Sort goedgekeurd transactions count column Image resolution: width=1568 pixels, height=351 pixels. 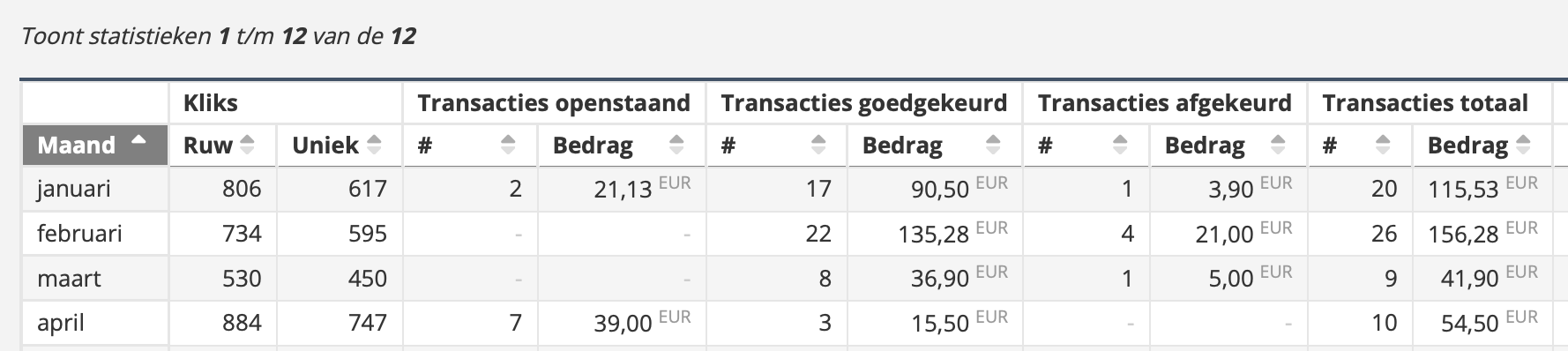tap(776, 145)
